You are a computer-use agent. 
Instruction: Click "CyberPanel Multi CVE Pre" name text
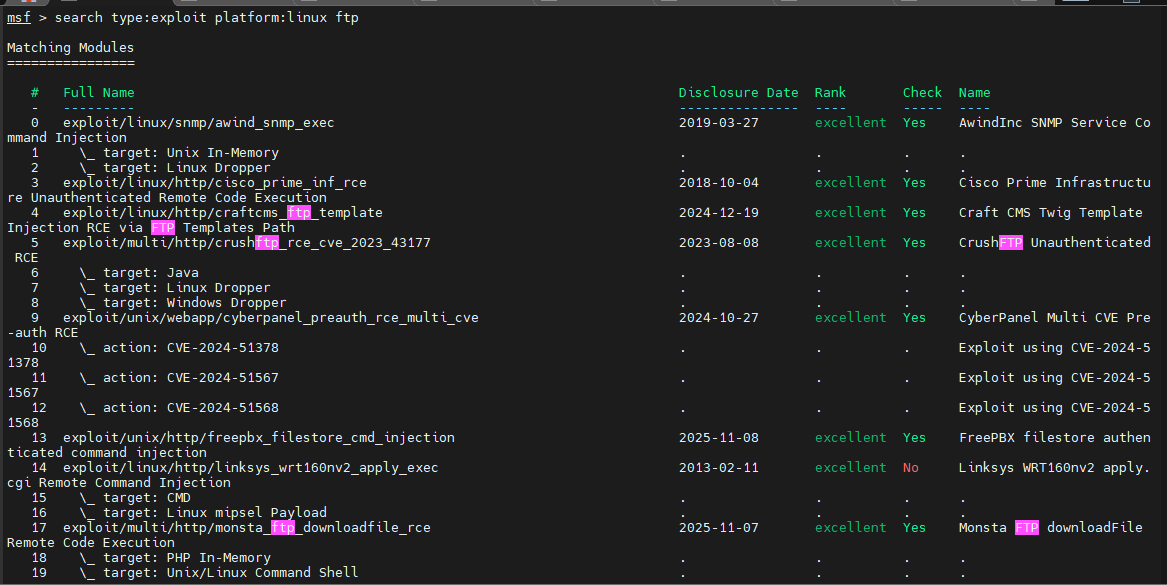coord(1055,318)
